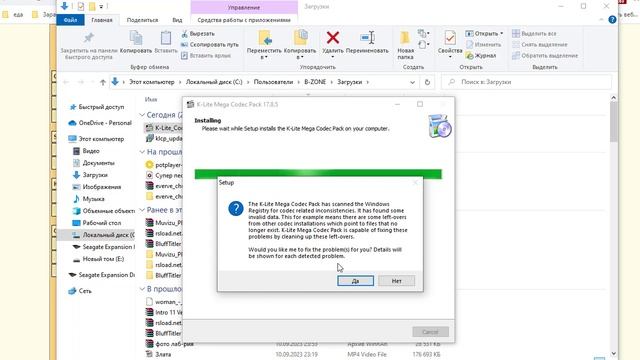Click the Поиск в: Загрузки search field
The image size is (640, 360).
coord(527,82)
